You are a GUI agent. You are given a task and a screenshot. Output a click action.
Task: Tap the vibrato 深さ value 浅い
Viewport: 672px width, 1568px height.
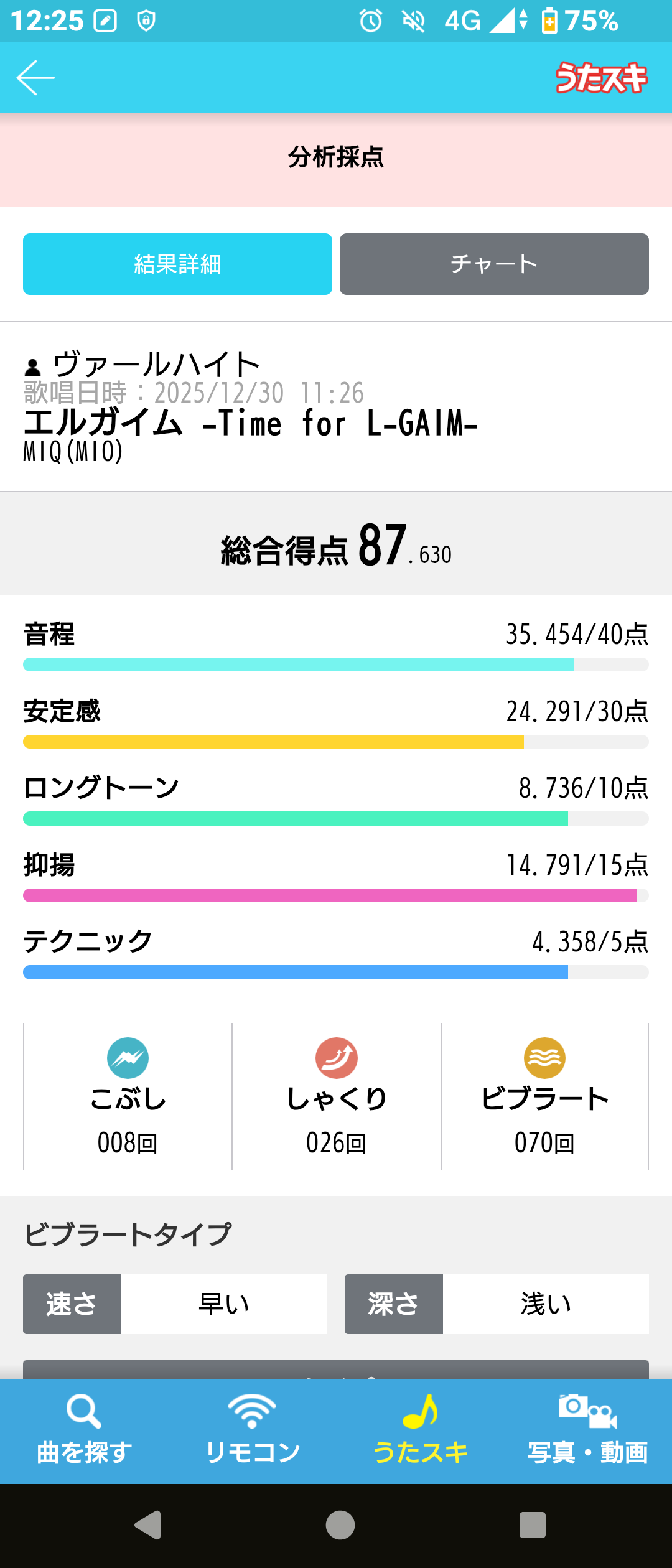[x=546, y=1304]
